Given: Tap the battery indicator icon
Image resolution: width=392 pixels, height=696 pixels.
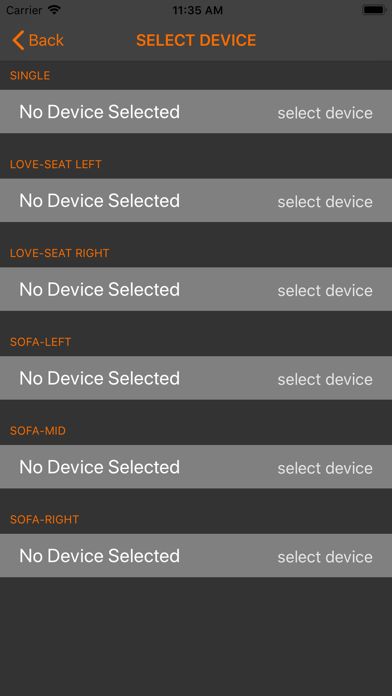Looking at the screenshot, I should point(374,10).
